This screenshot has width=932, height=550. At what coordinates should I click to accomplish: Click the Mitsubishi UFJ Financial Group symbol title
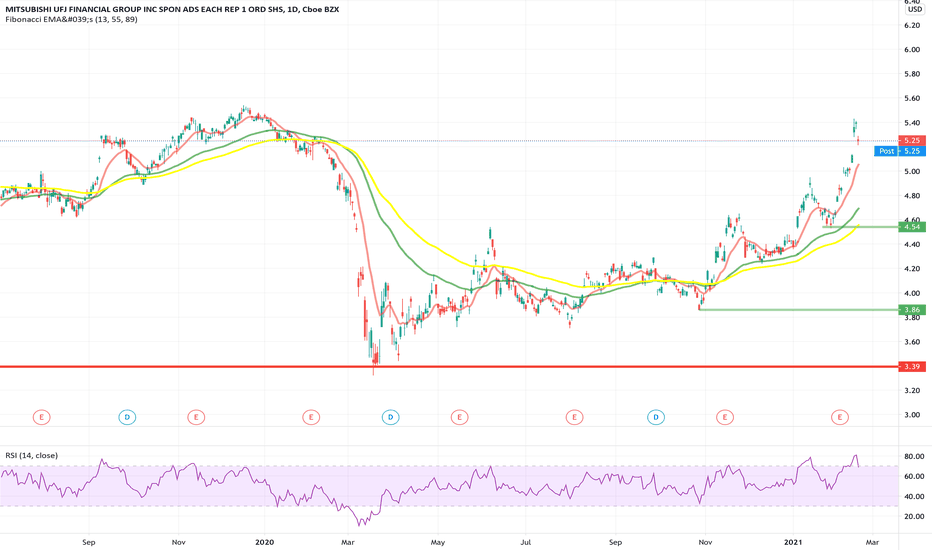[x=172, y=9]
